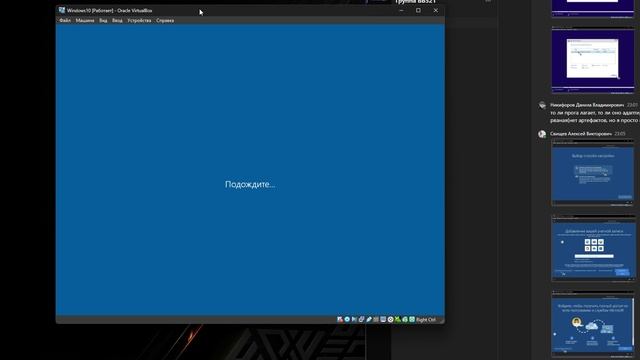Click sender name Свищев Алексей Викторович
This screenshot has width=640, height=360.
pyautogui.click(x=581, y=133)
